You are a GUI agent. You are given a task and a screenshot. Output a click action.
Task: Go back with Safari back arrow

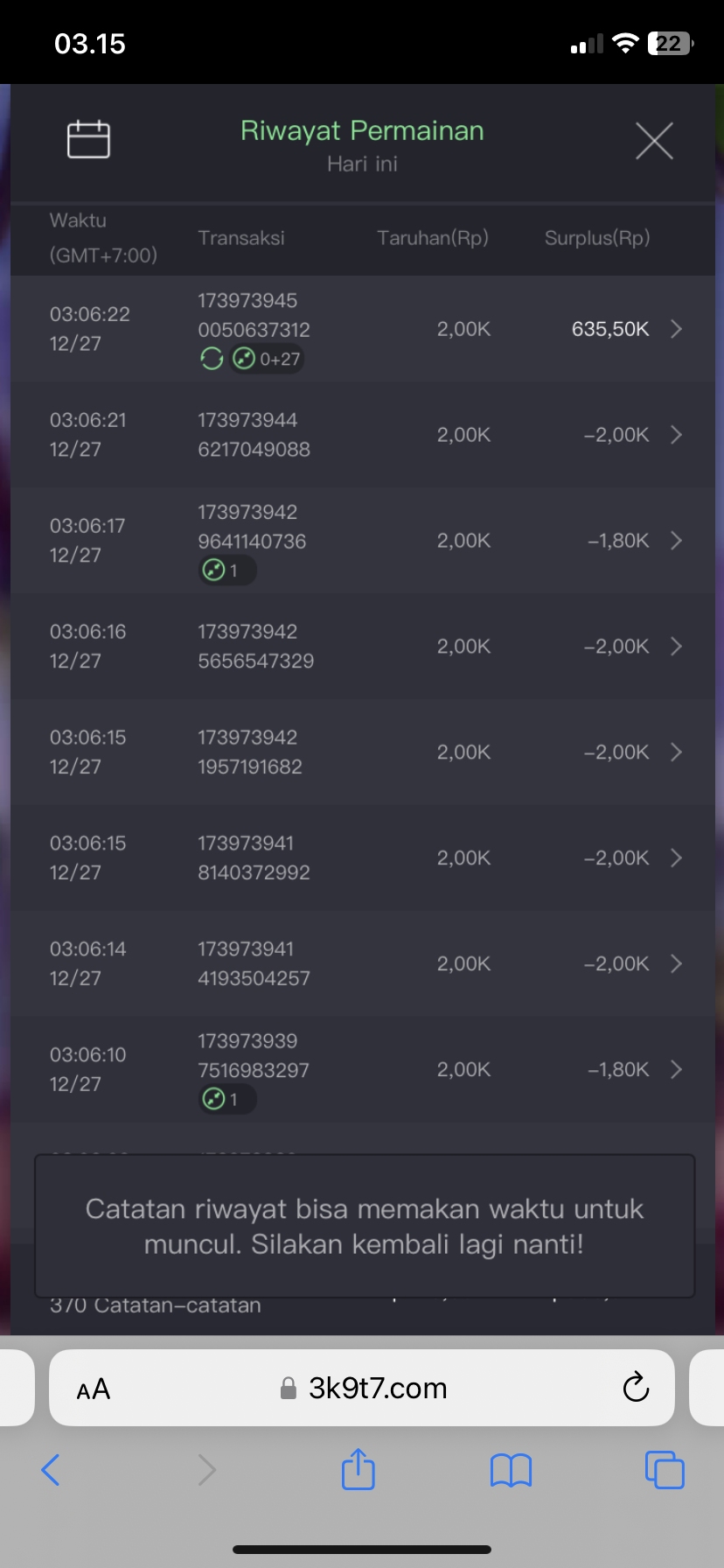pos(52,1469)
